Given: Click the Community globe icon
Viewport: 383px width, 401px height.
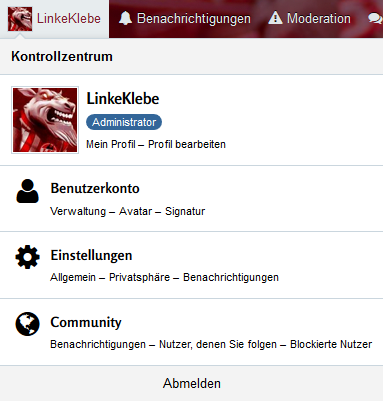Looking at the screenshot, I should pos(27,324).
